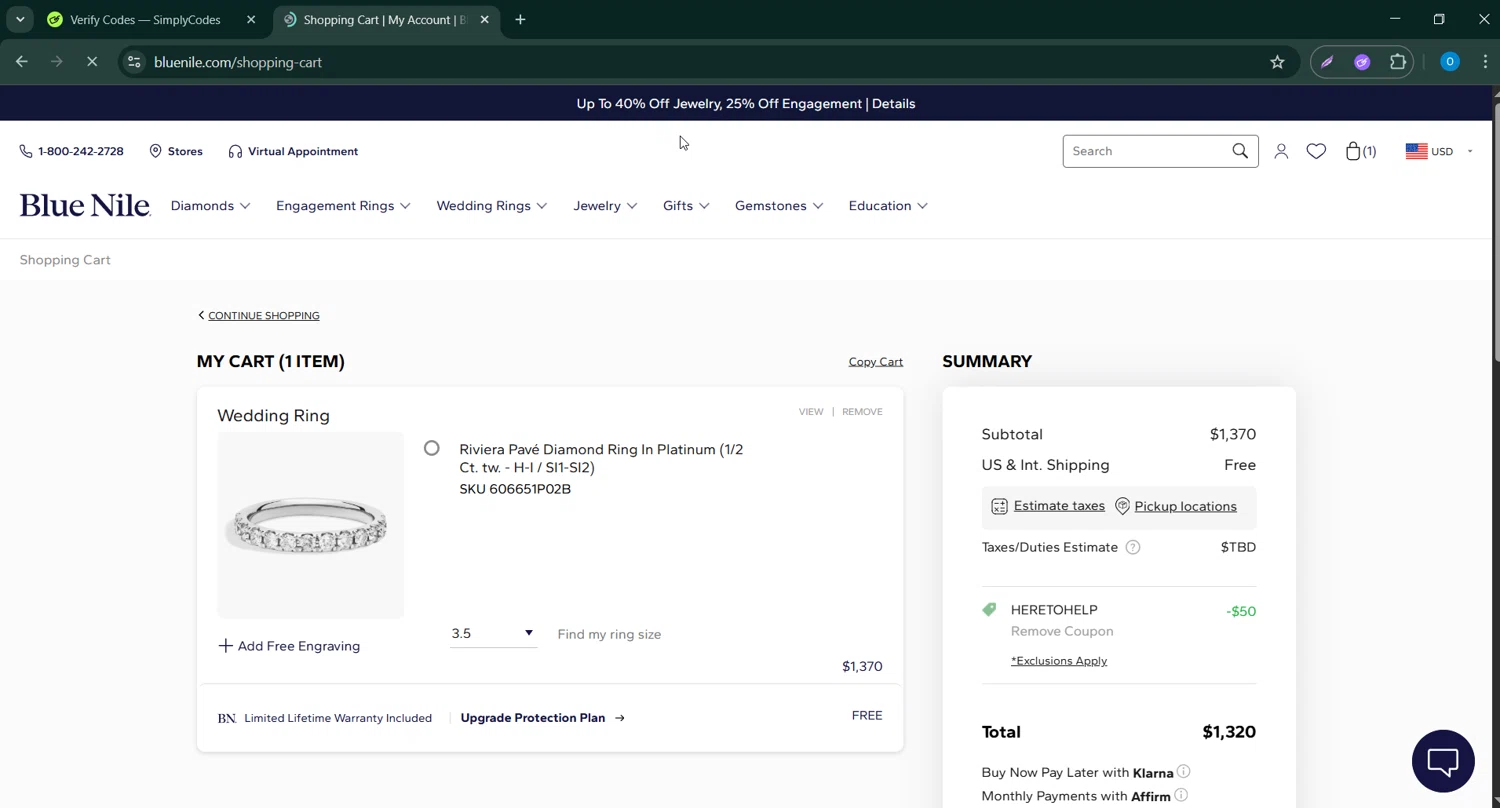Click the plus icon for Add Free Engraving
Screen dimensions: 1500x808
point(225,646)
